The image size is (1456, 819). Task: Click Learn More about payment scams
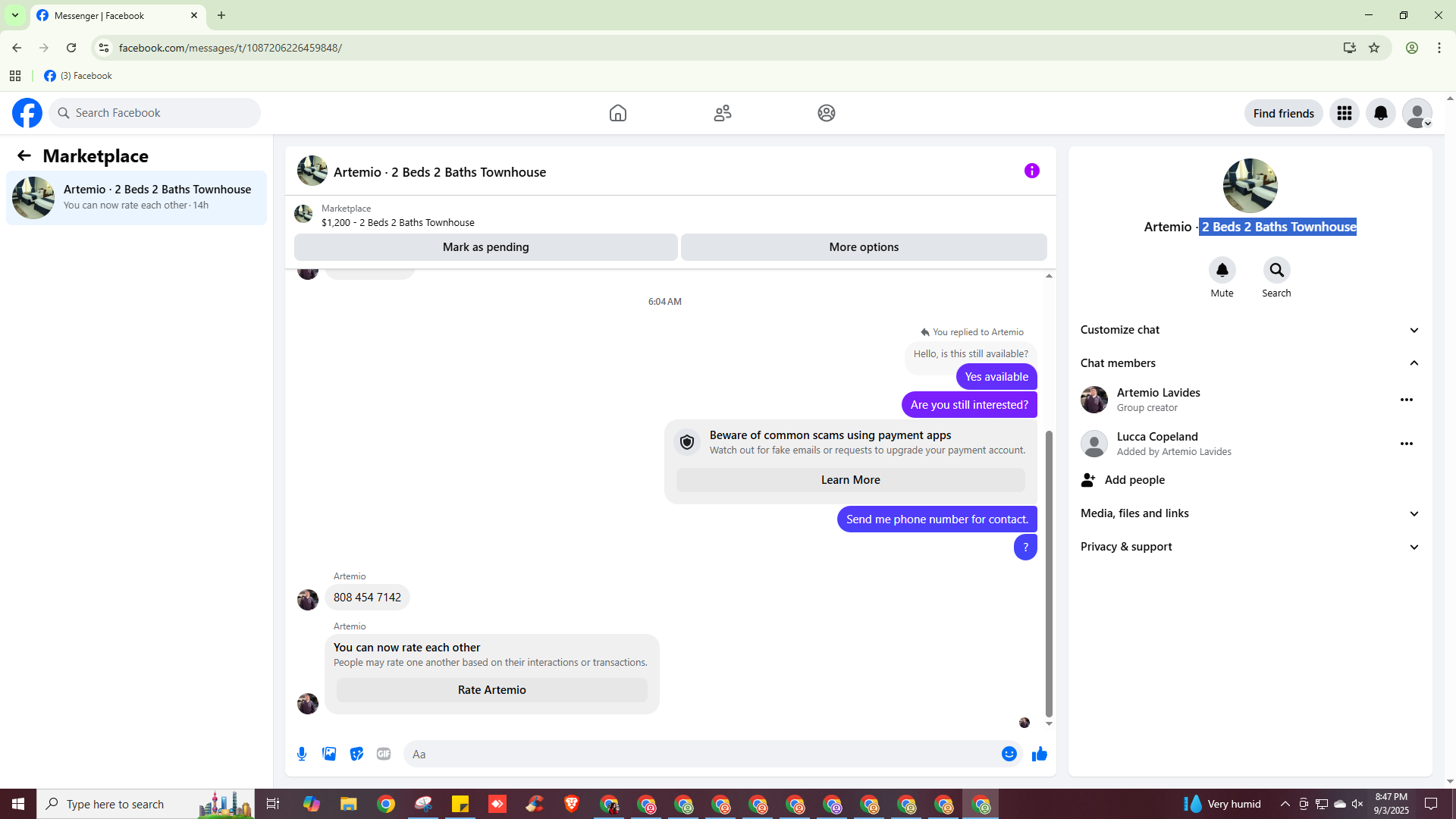[851, 480]
